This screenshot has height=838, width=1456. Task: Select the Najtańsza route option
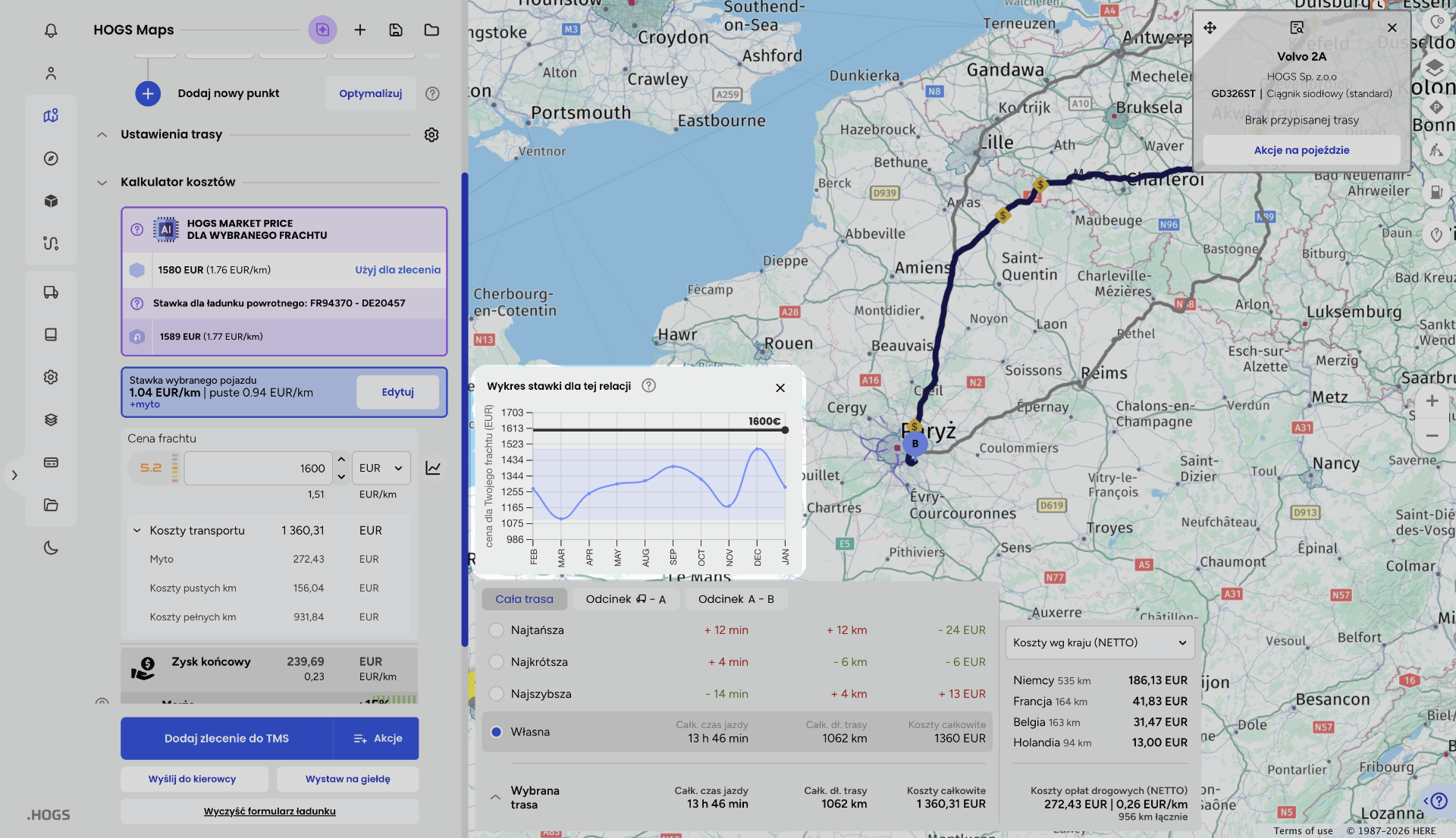click(x=497, y=630)
